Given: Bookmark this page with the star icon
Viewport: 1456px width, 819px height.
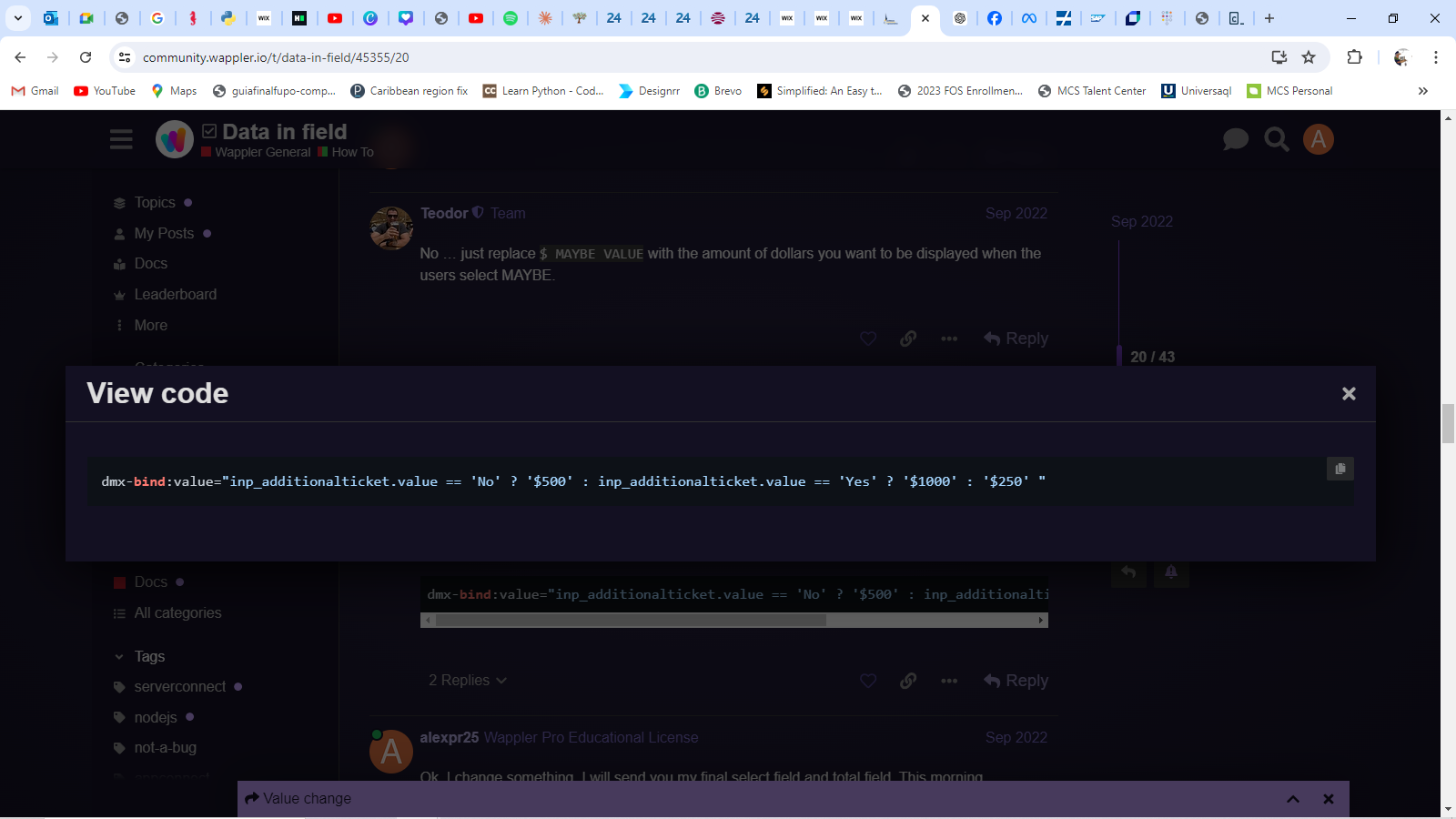Looking at the screenshot, I should pos(1309,57).
